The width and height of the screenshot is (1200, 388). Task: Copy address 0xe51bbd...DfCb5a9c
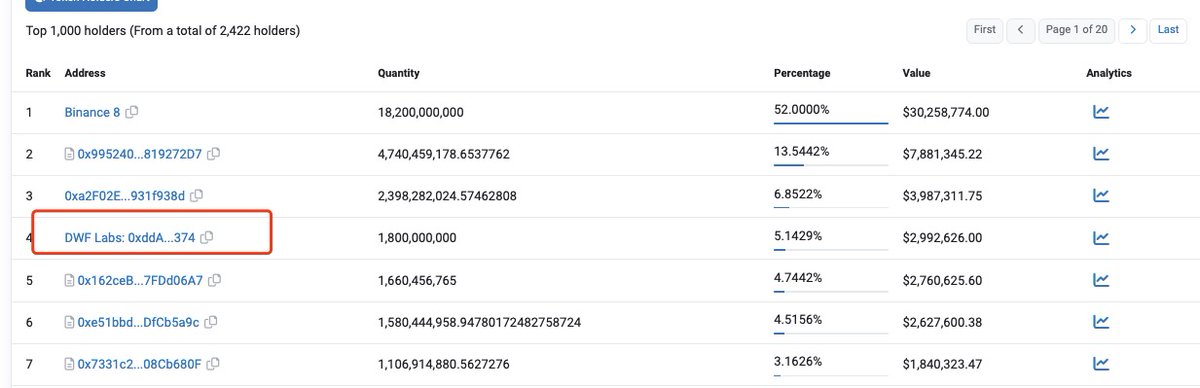[x=210, y=322]
